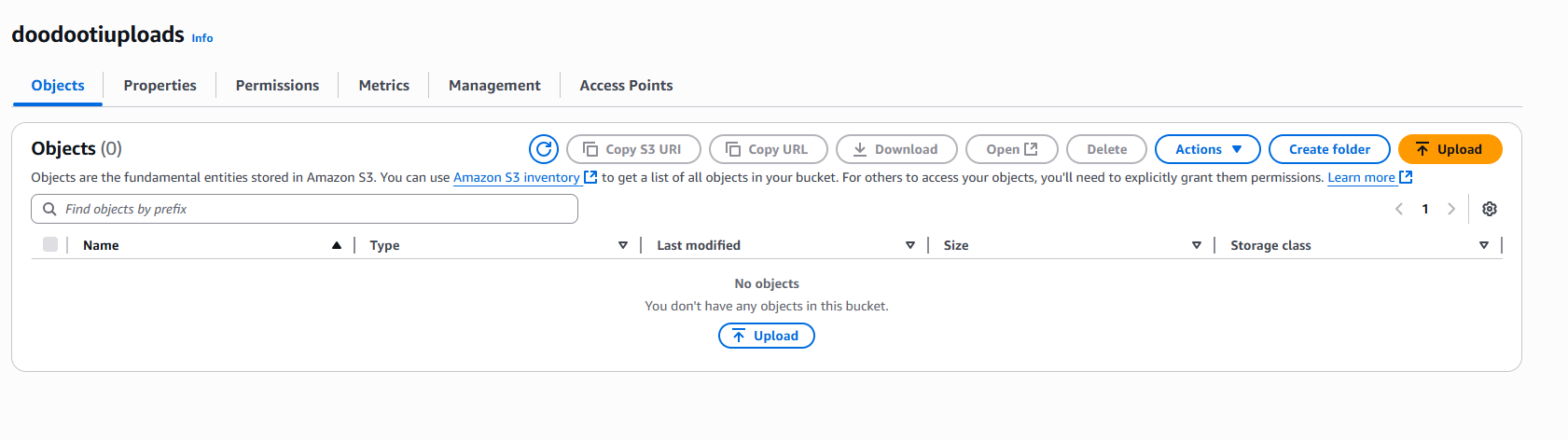
Task: Open table preferences gear icon
Action: pyautogui.click(x=1490, y=209)
